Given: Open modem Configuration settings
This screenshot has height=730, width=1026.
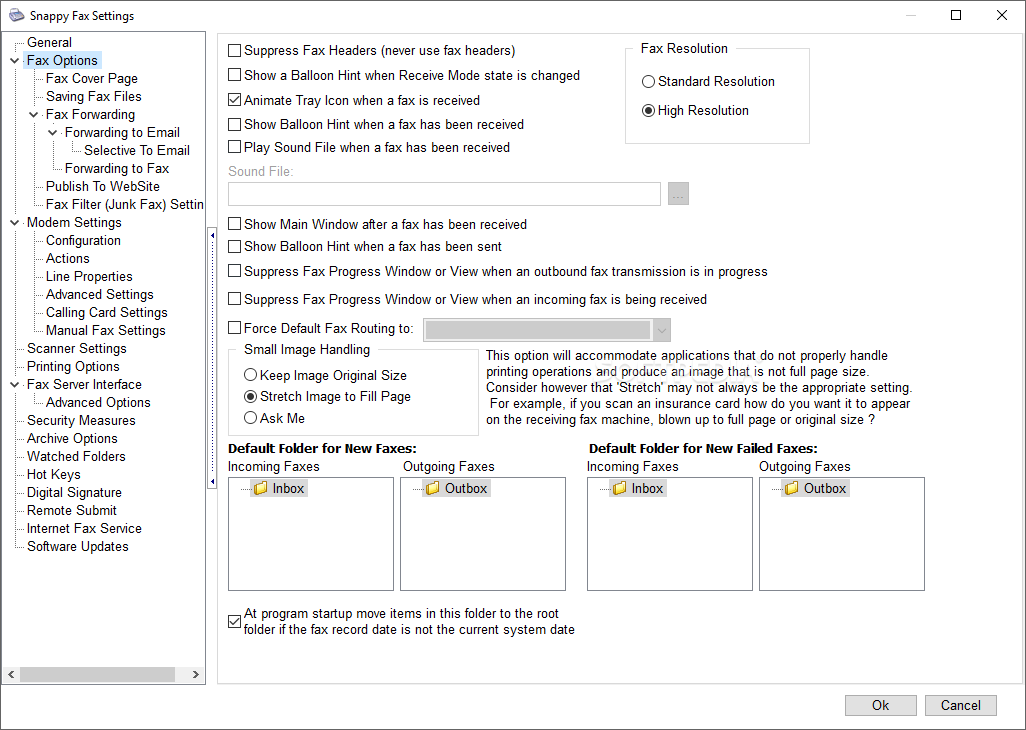Looking at the screenshot, I should [83, 240].
